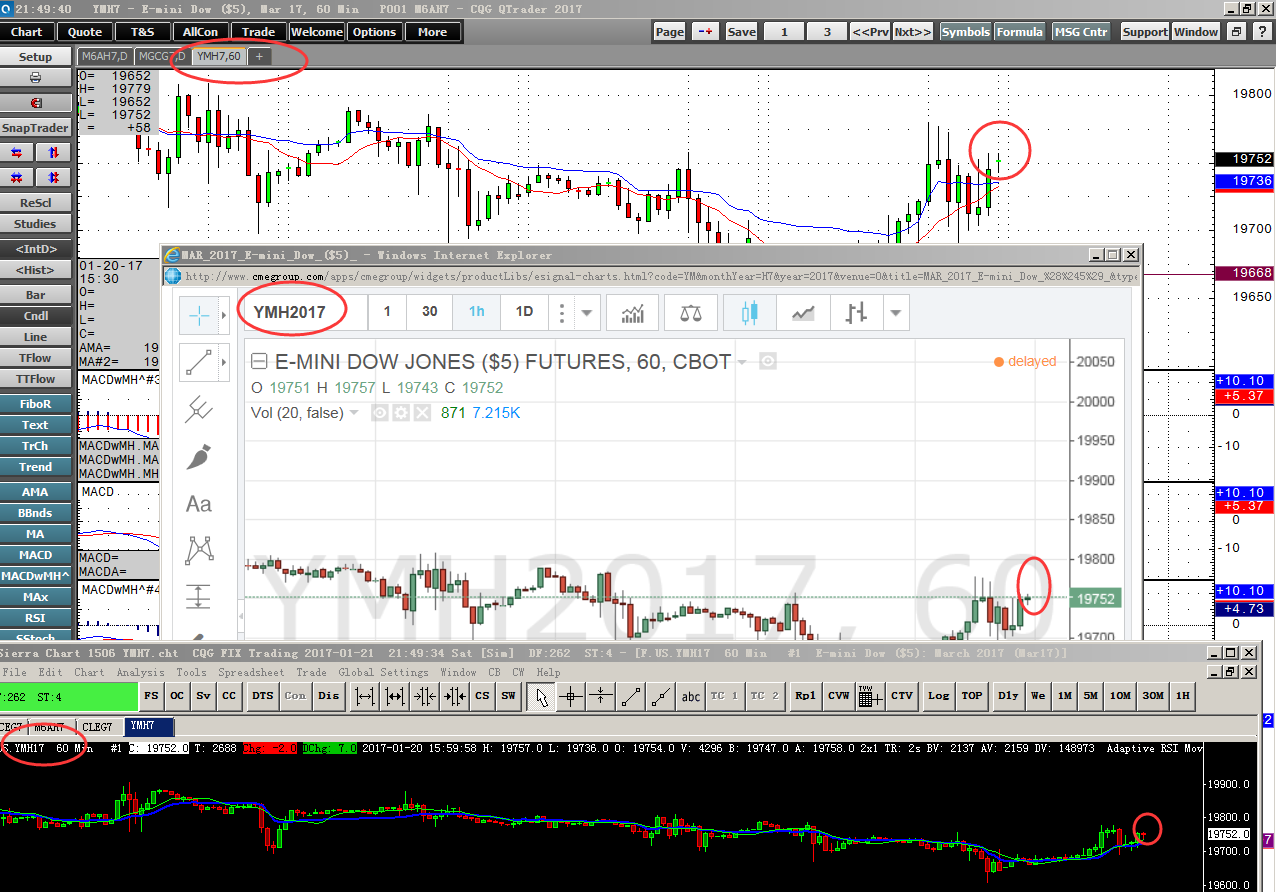1276x892 pixels.
Task: Switch to line chart style in CME chart
Action: tap(803, 312)
